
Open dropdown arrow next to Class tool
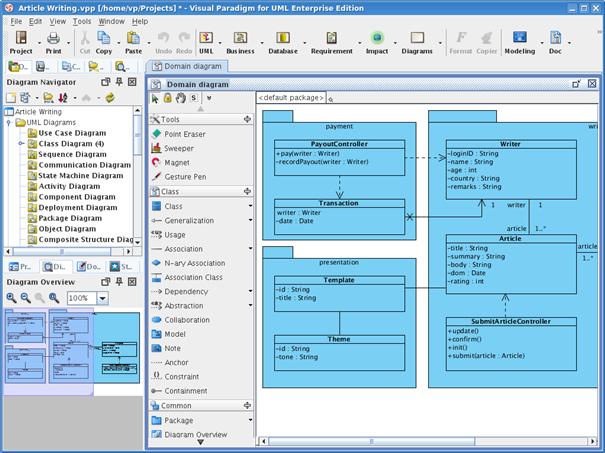[x=250, y=206]
